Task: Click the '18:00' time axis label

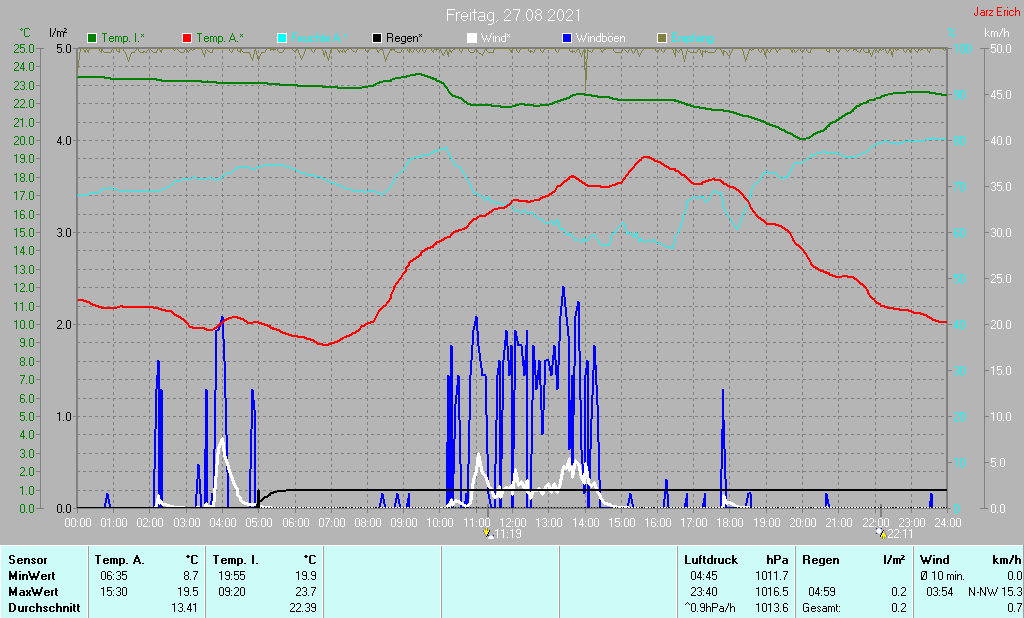Action: tap(730, 523)
